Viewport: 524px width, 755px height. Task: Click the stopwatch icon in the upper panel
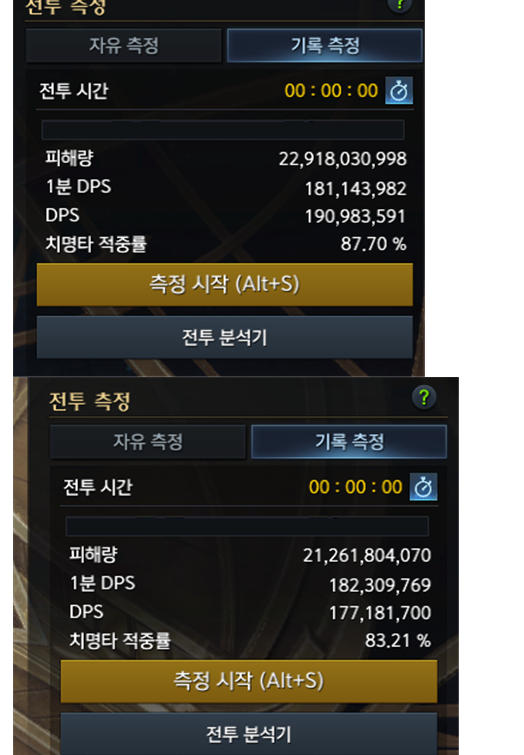coord(399,91)
